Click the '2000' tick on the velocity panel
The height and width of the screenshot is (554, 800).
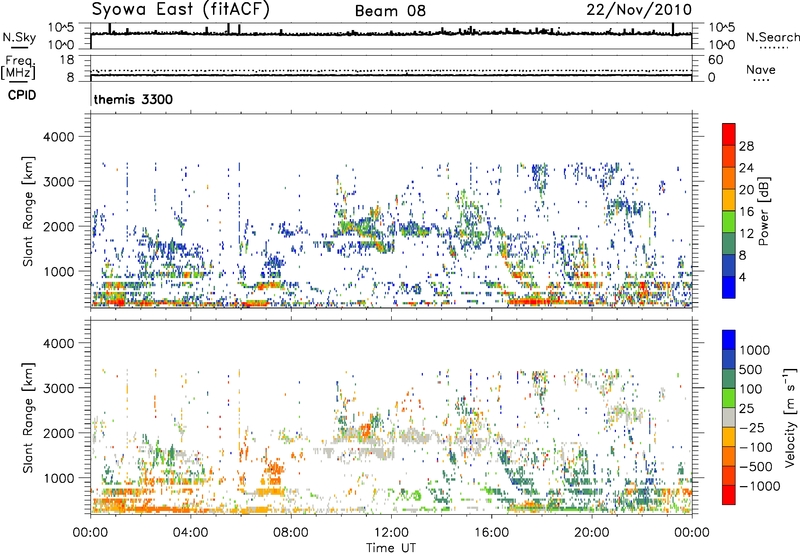pyautogui.click(x=58, y=433)
